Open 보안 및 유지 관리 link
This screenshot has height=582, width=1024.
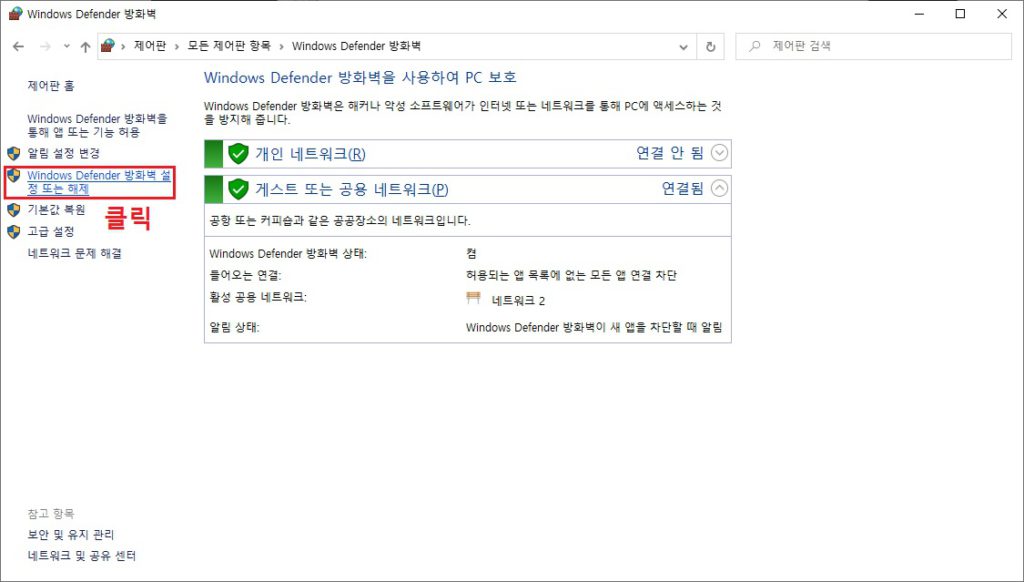pyautogui.click(x=71, y=534)
